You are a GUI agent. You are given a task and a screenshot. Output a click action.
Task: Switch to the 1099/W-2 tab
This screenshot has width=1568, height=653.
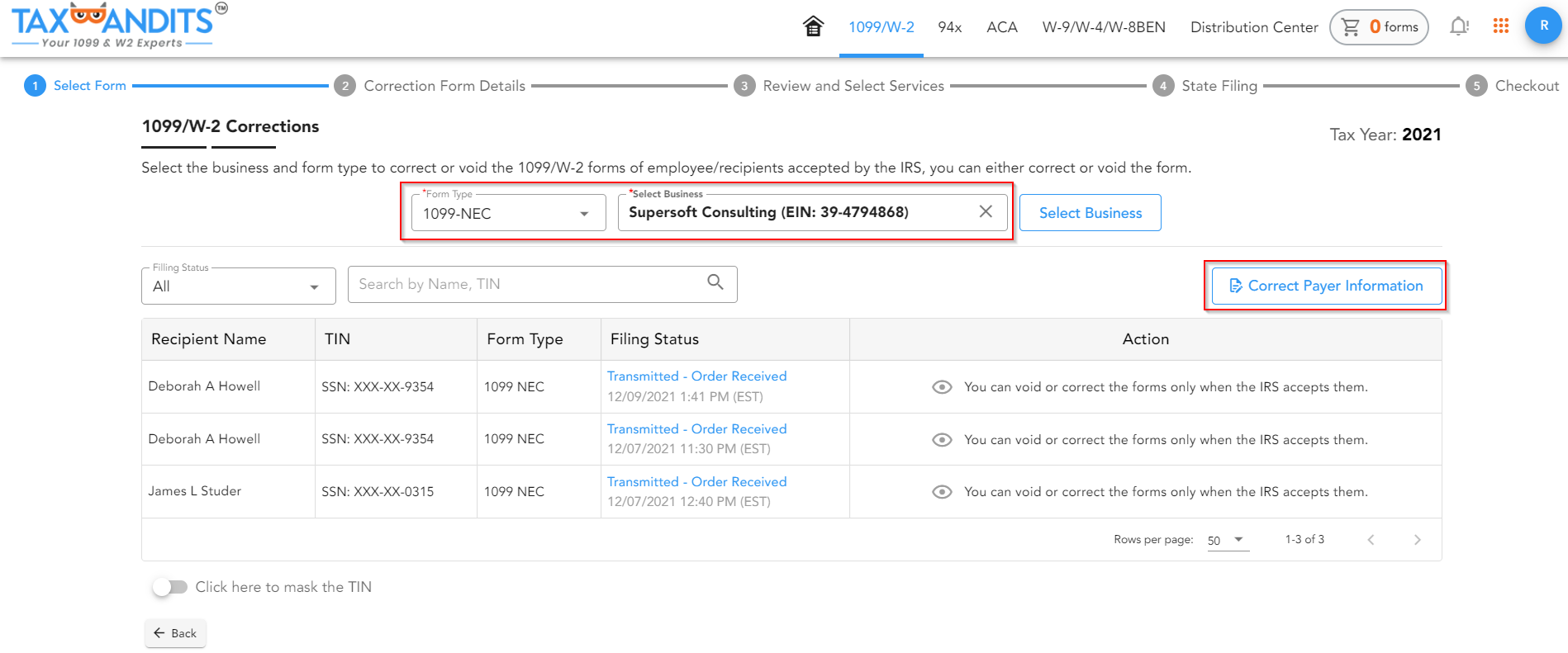point(881,27)
